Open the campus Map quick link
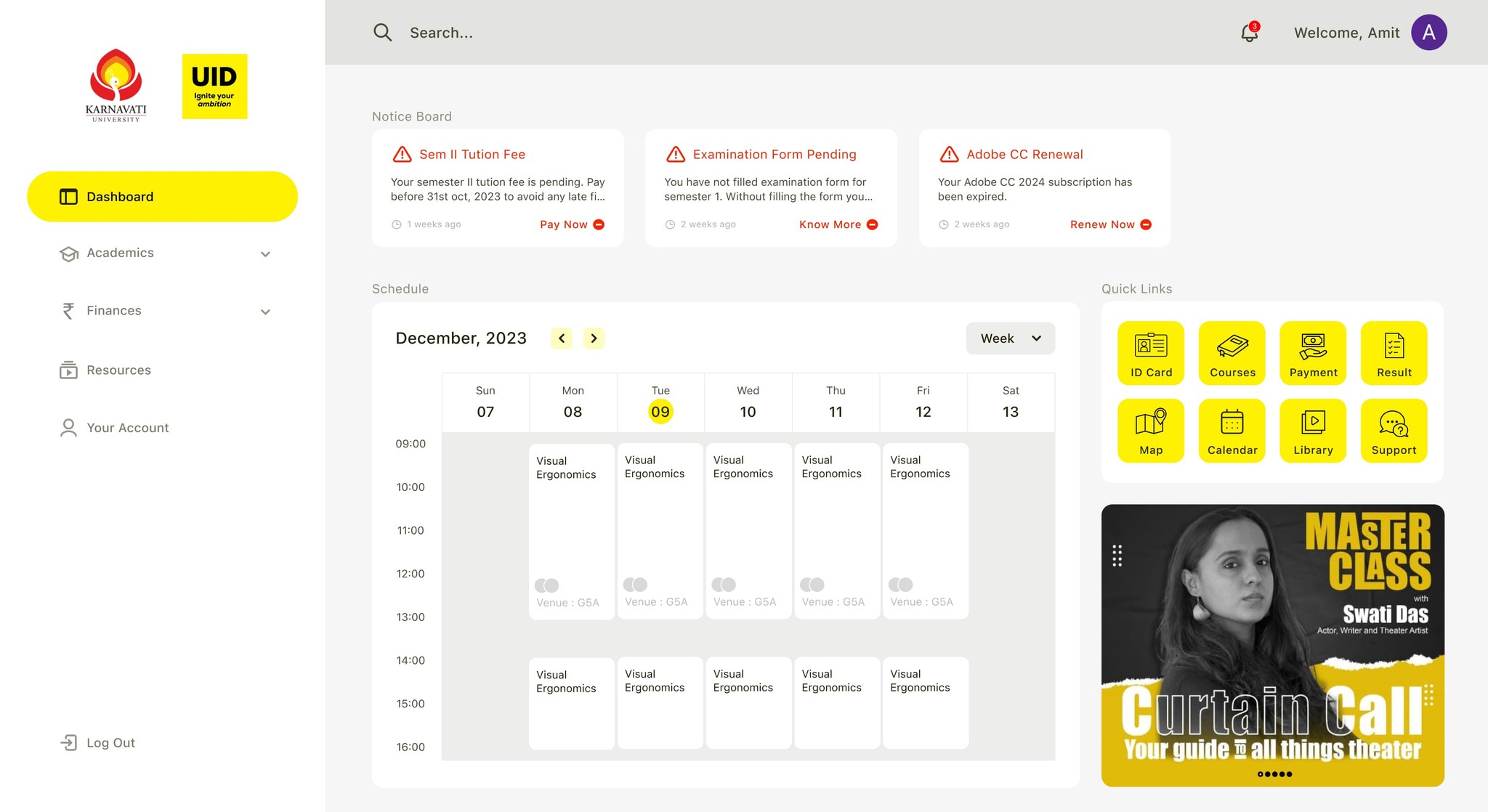The height and width of the screenshot is (812, 1488). [1151, 431]
